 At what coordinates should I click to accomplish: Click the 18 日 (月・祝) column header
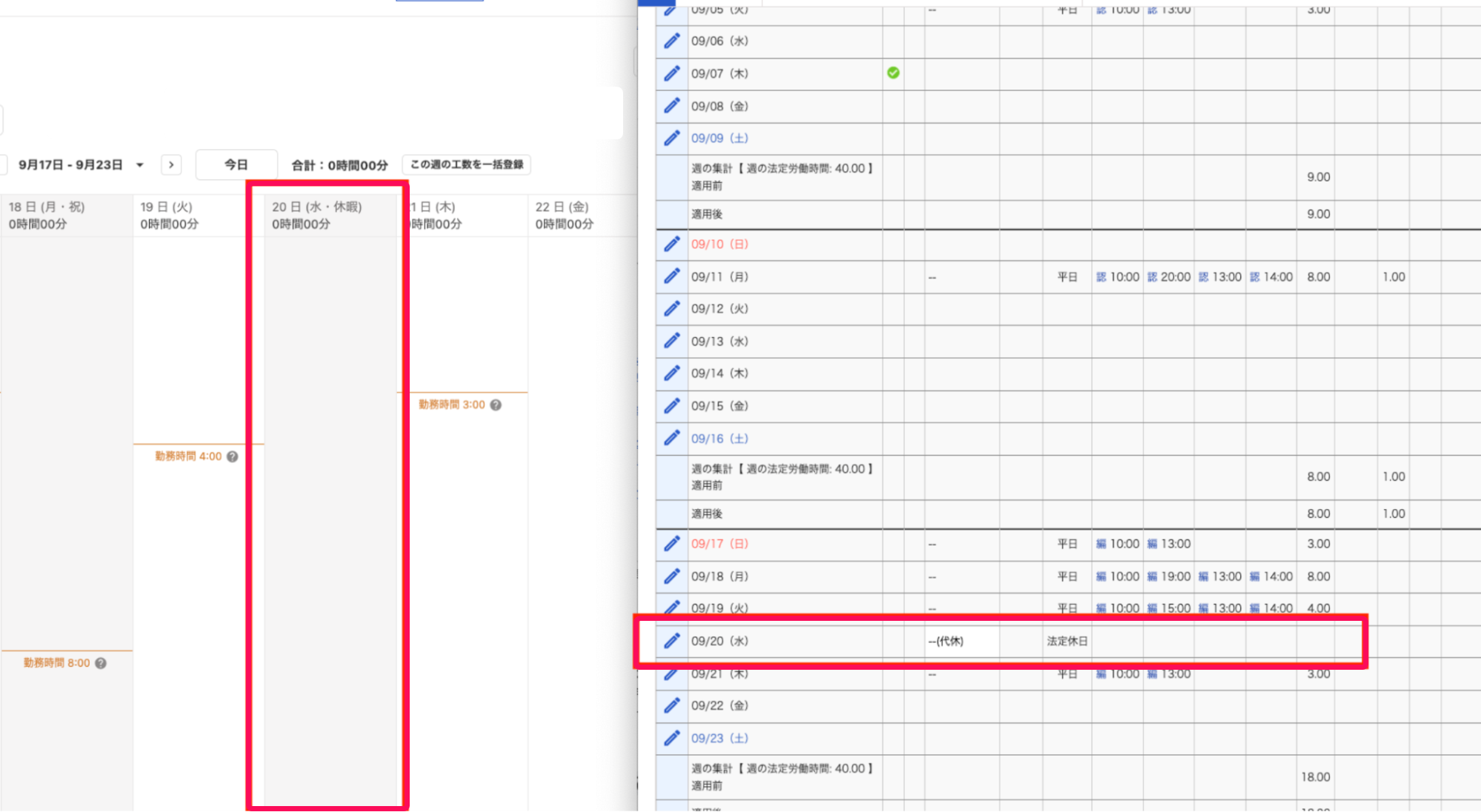(67, 216)
